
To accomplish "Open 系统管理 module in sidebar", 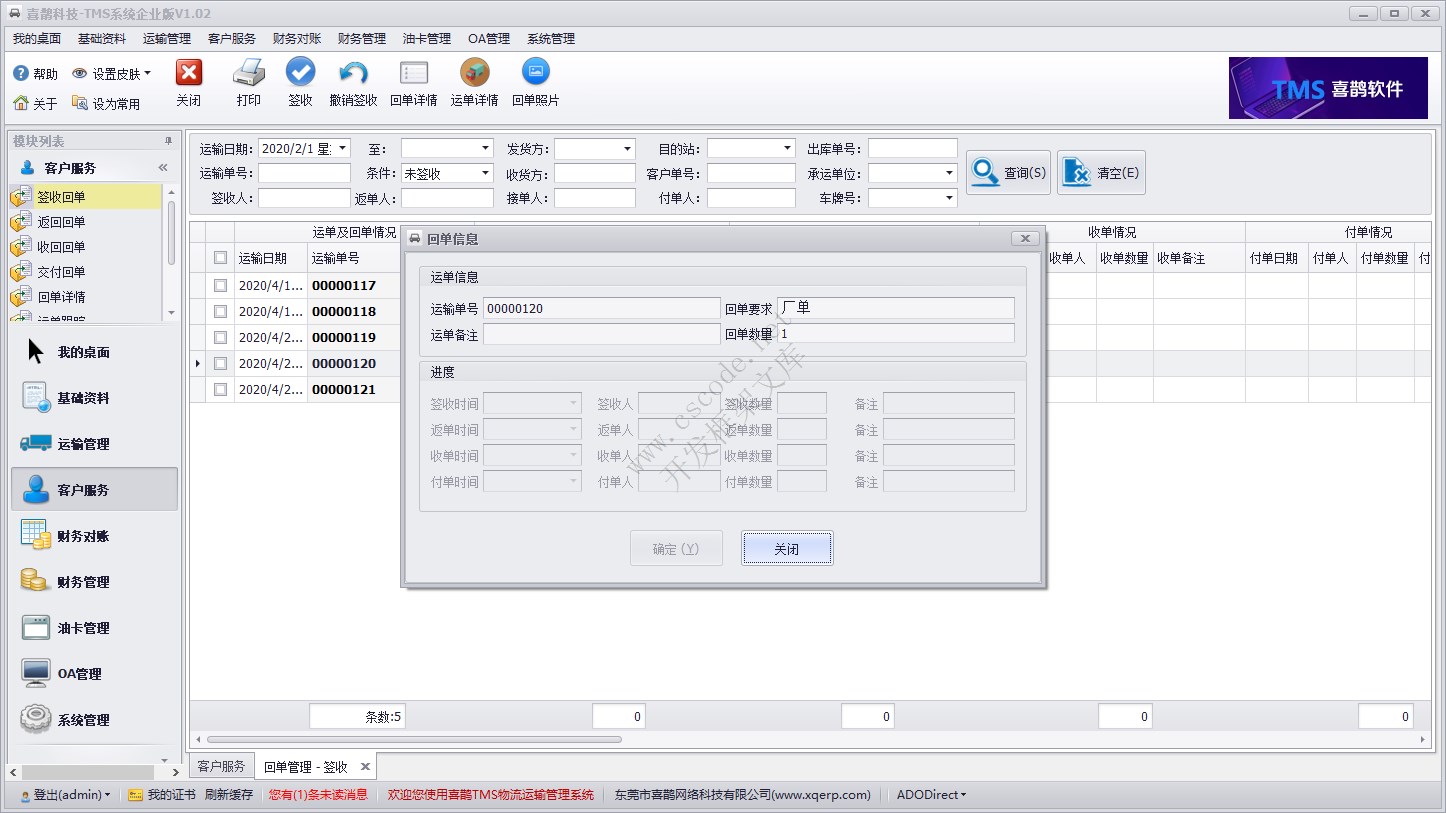I will [x=94, y=720].
